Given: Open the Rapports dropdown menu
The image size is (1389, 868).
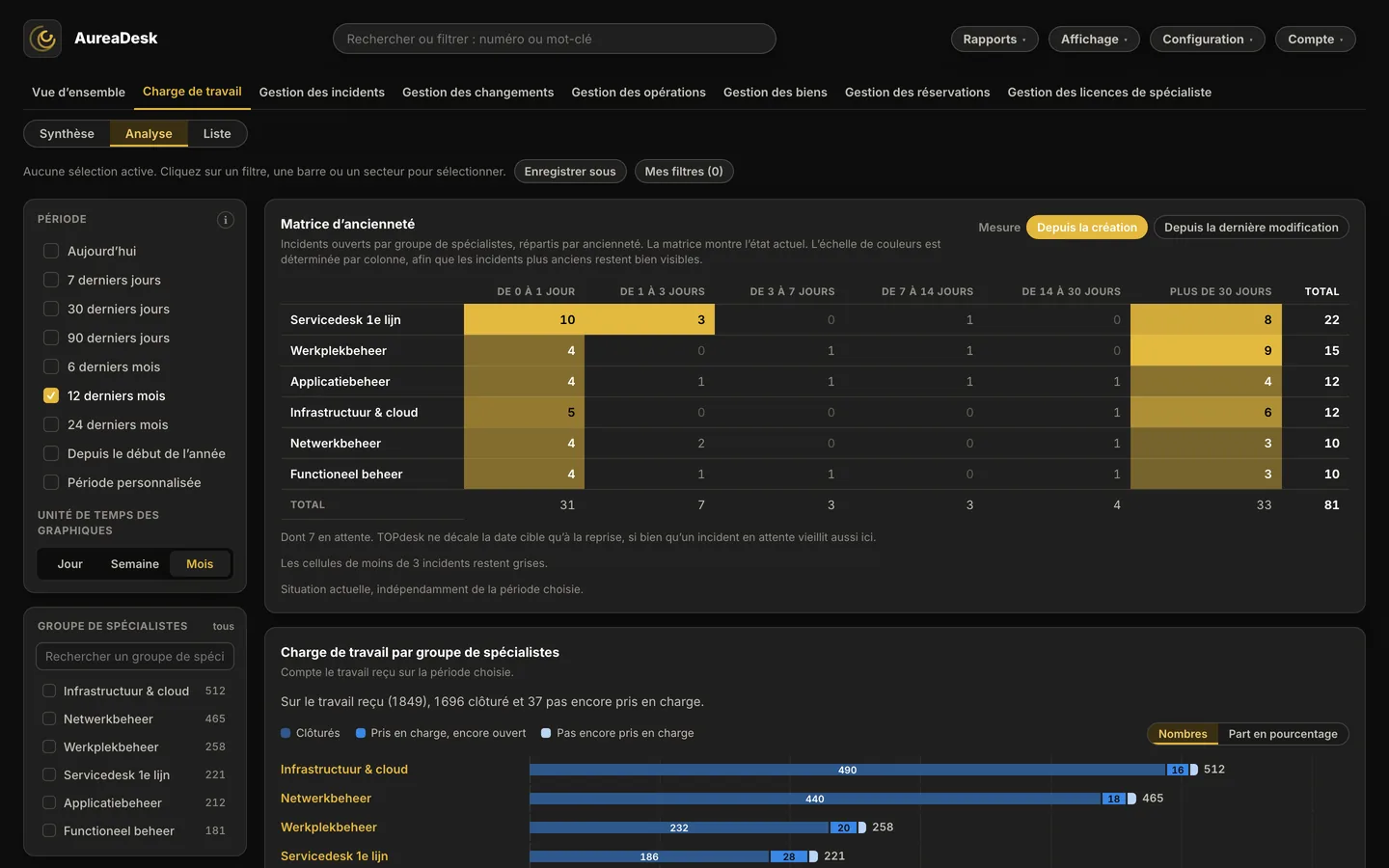Looking at the screenshot, I should (x=994, y=39).
